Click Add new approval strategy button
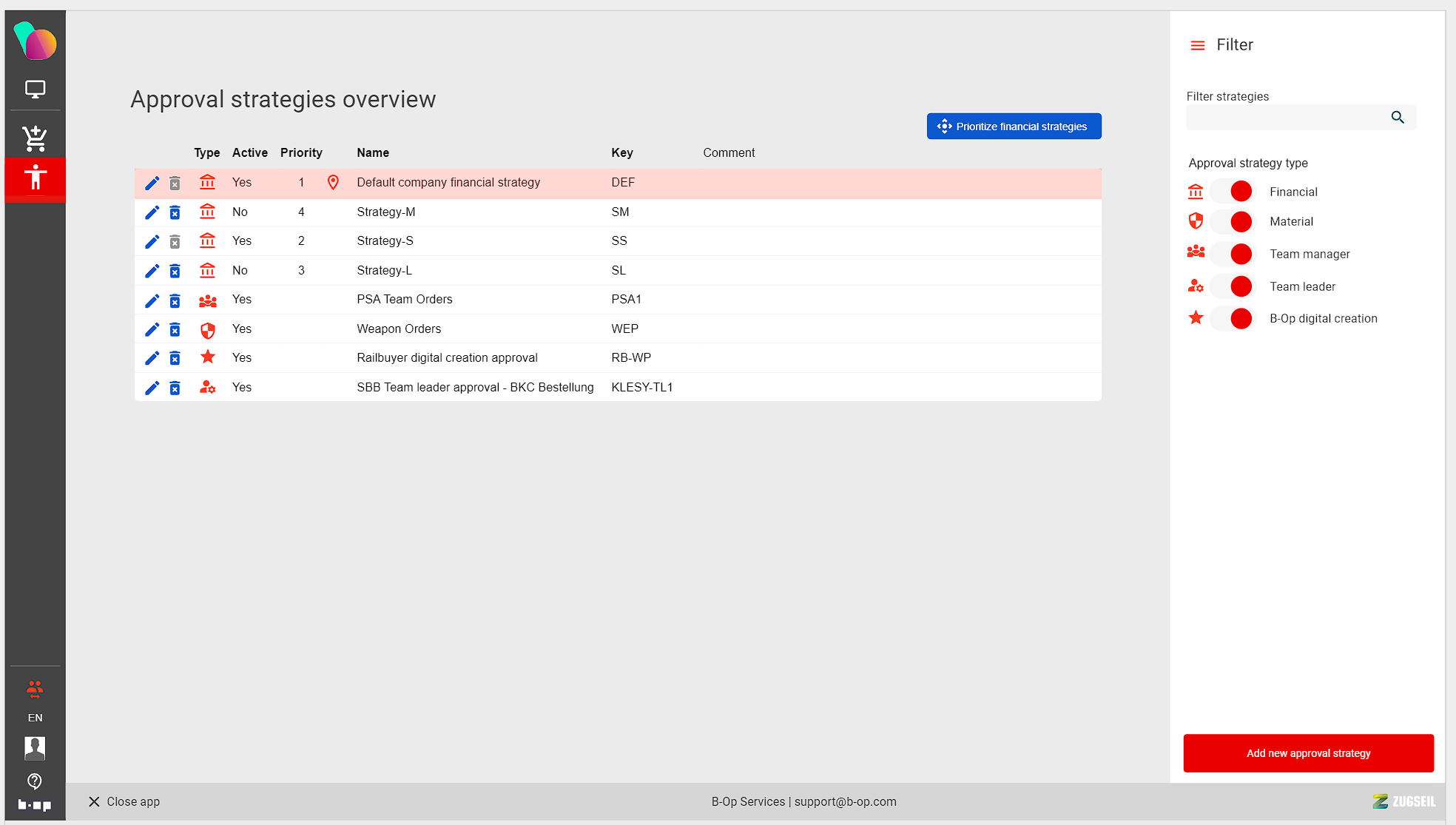Viewport: 1456px width, 825px height. point(1308,753)
